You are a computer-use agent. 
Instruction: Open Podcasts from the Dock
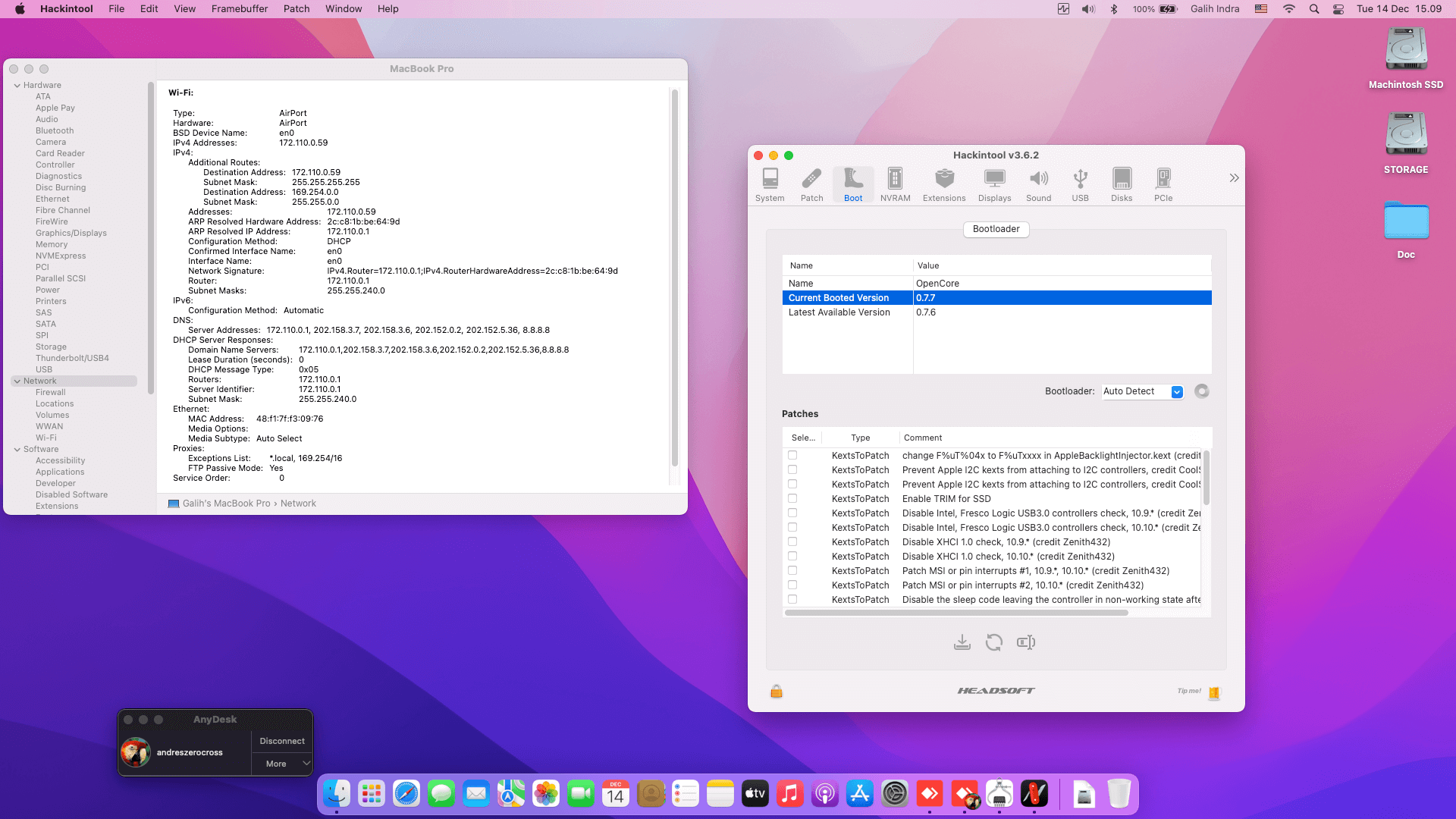click(x=825, y=794)
